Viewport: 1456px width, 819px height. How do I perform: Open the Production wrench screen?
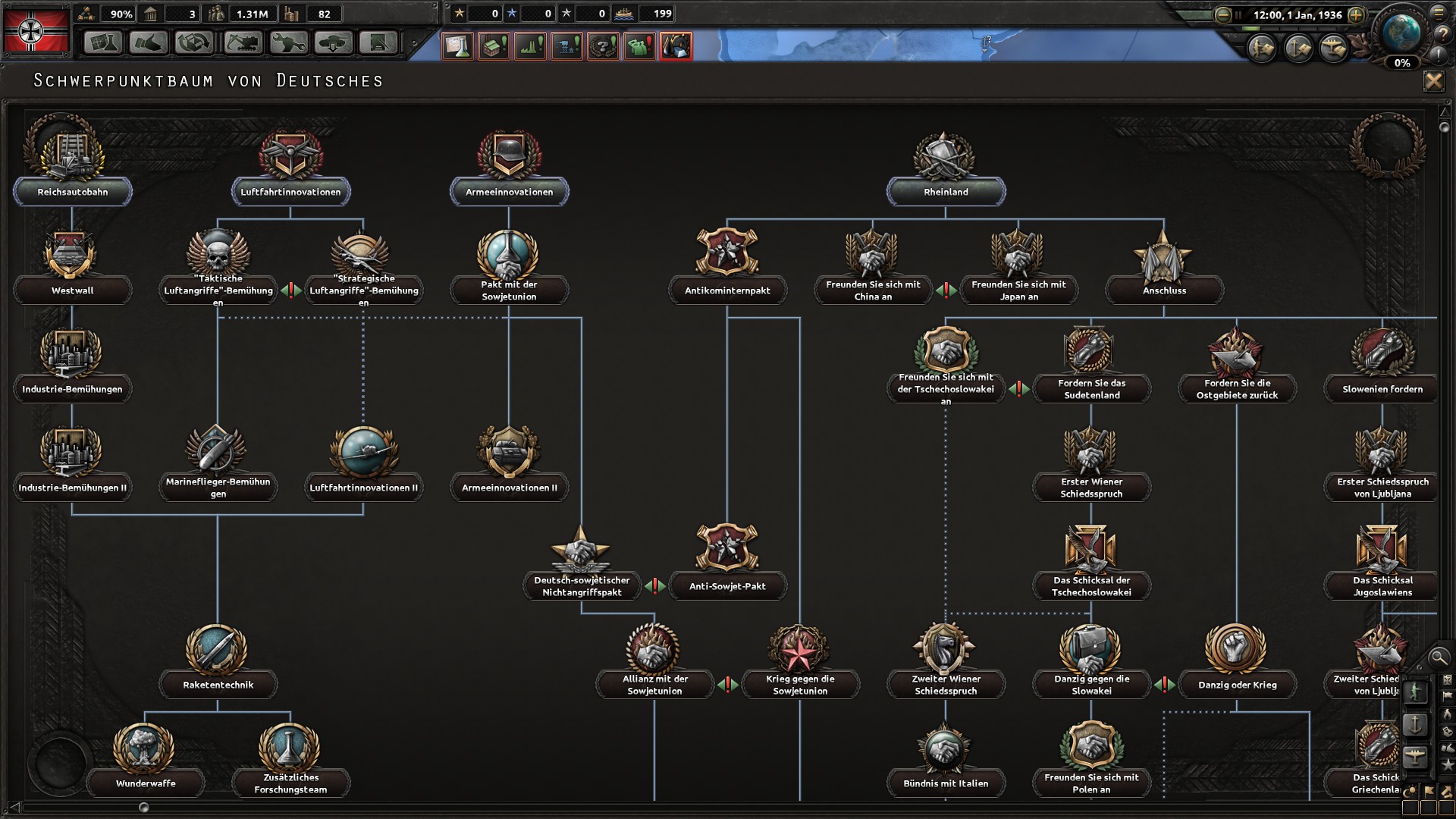287,42
